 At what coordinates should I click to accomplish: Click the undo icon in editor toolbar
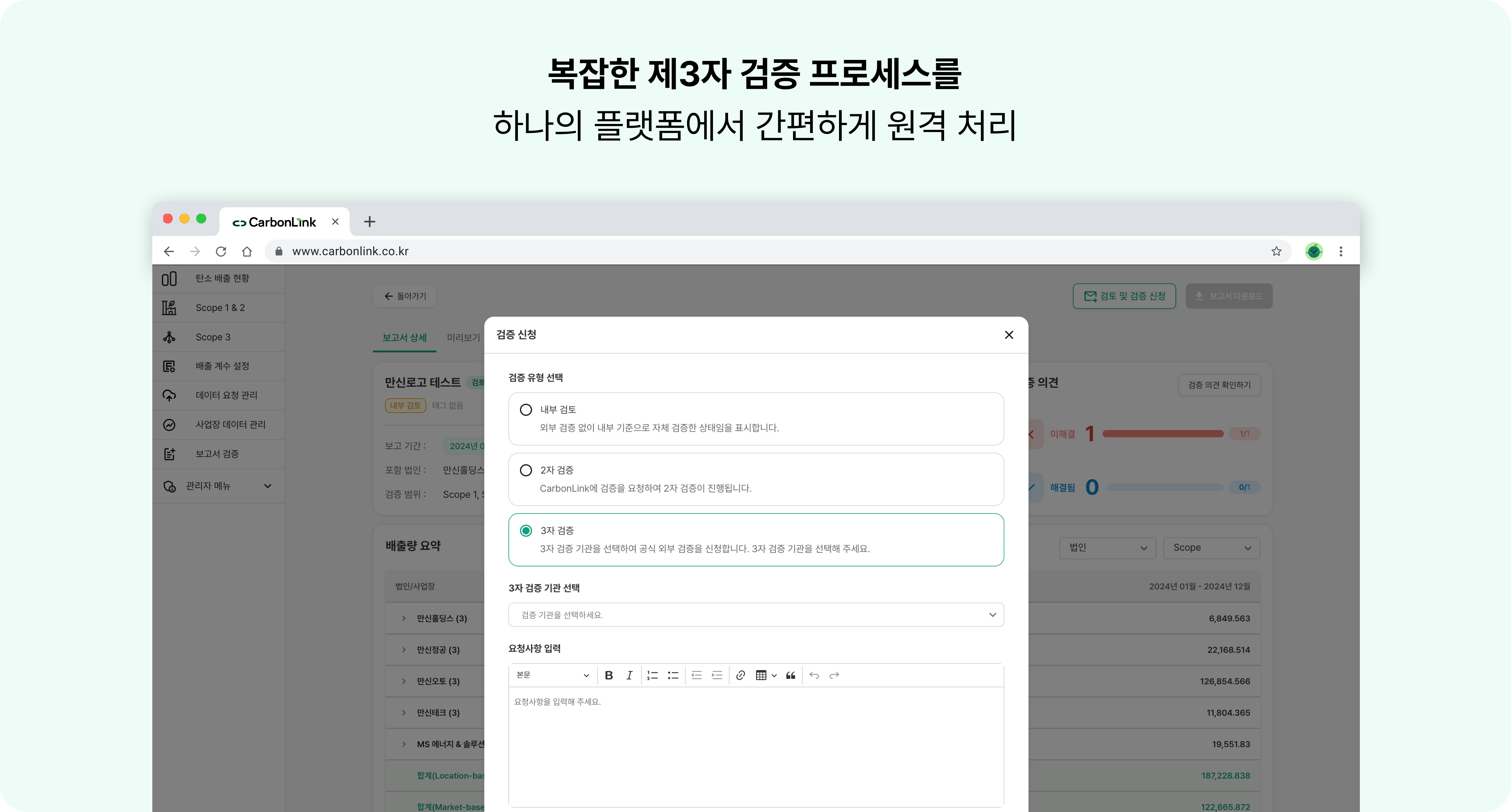click(814, 675)
